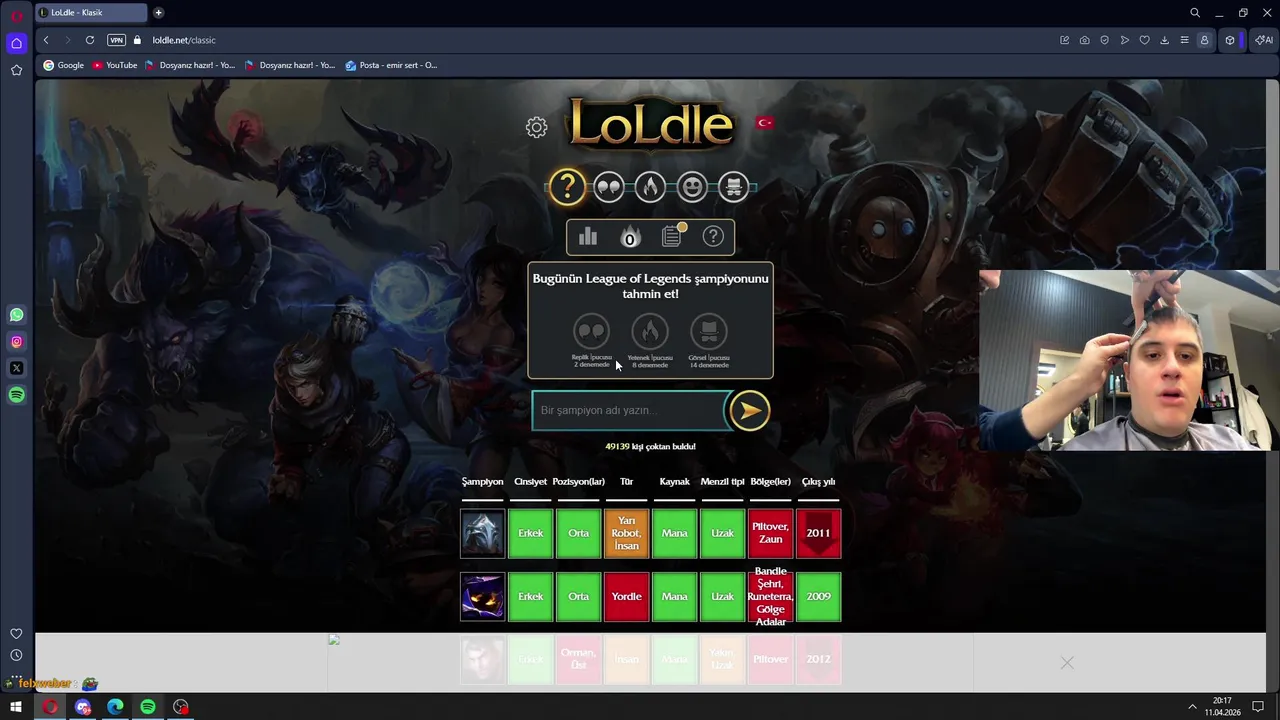
Task: Switch to Quote mode in top mode row
Action: point(608,187)
